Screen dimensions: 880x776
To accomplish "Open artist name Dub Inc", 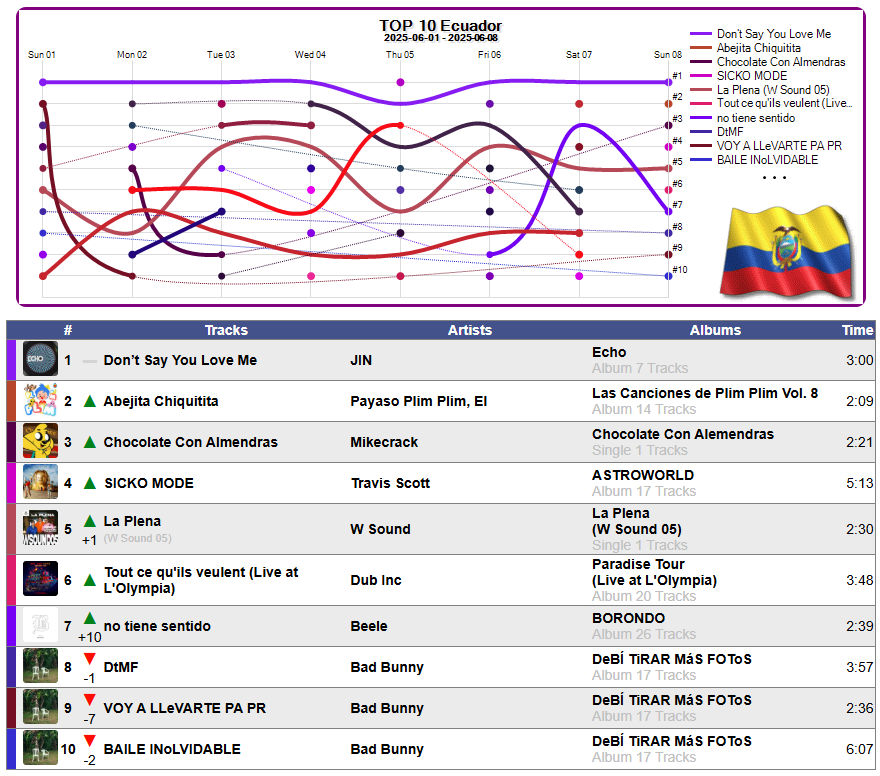I will [x=376, y=580].
